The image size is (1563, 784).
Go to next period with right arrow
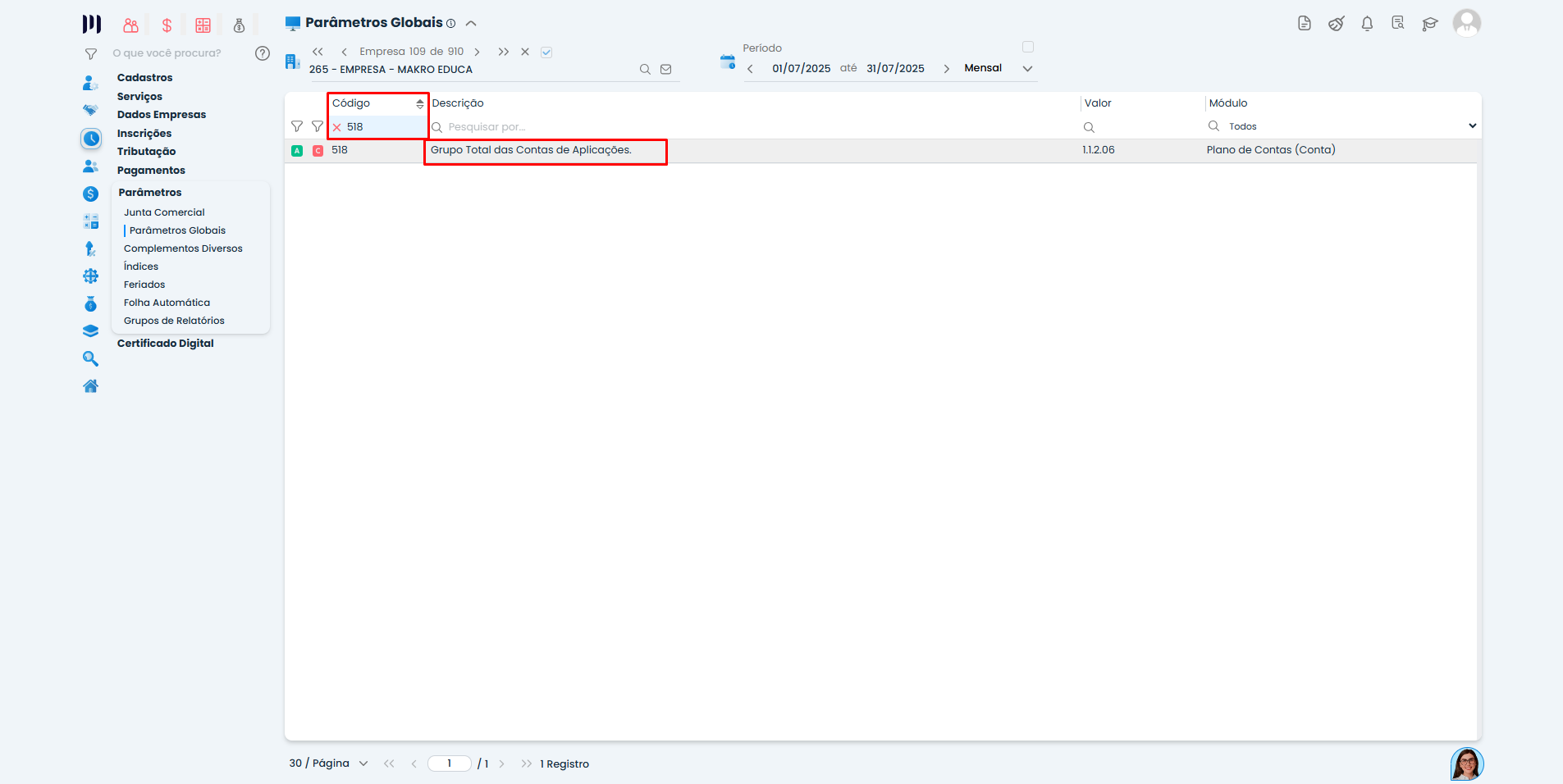click(x=946, y=69)
